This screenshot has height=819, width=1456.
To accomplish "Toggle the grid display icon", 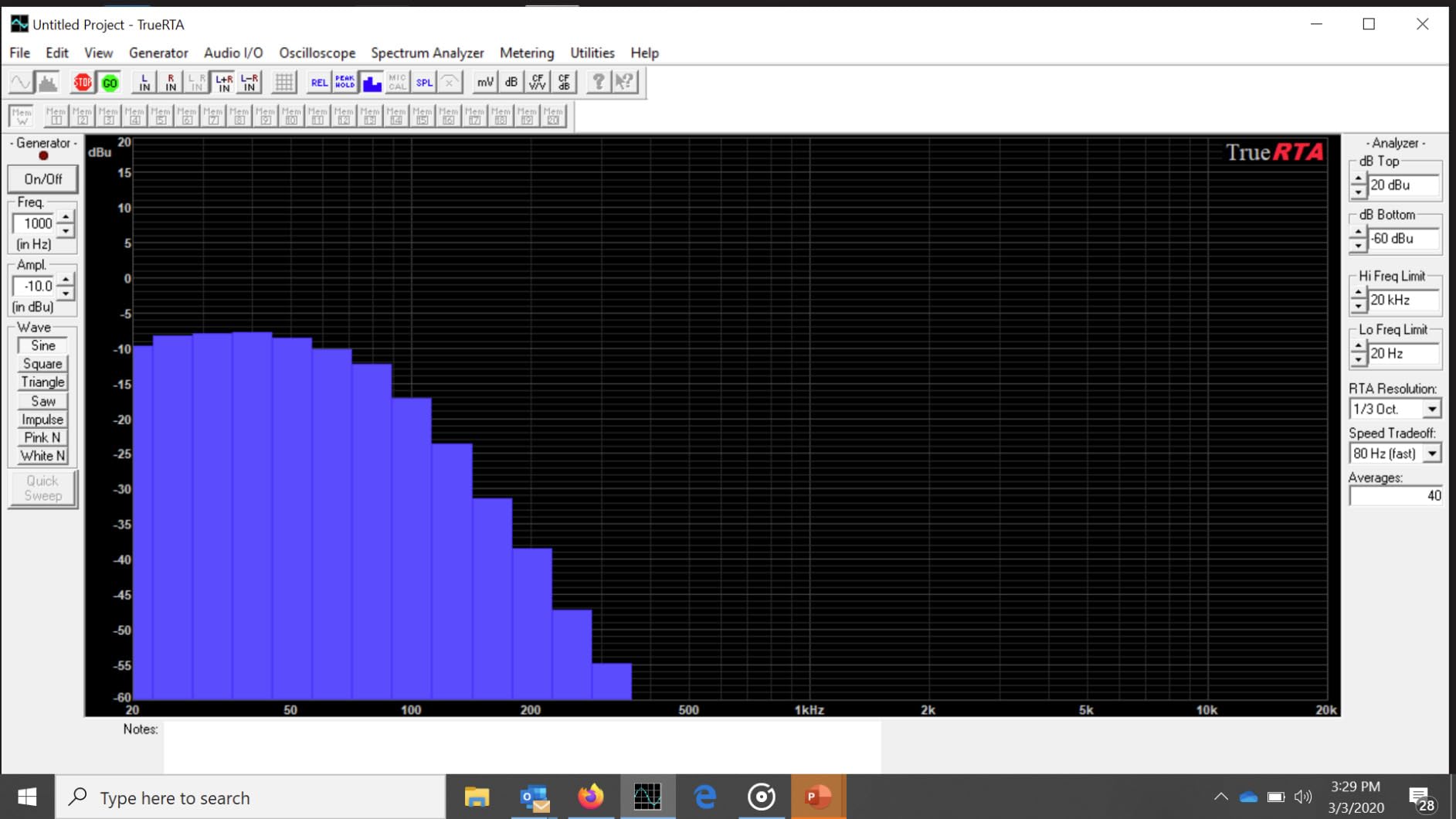I will [283, 82].
